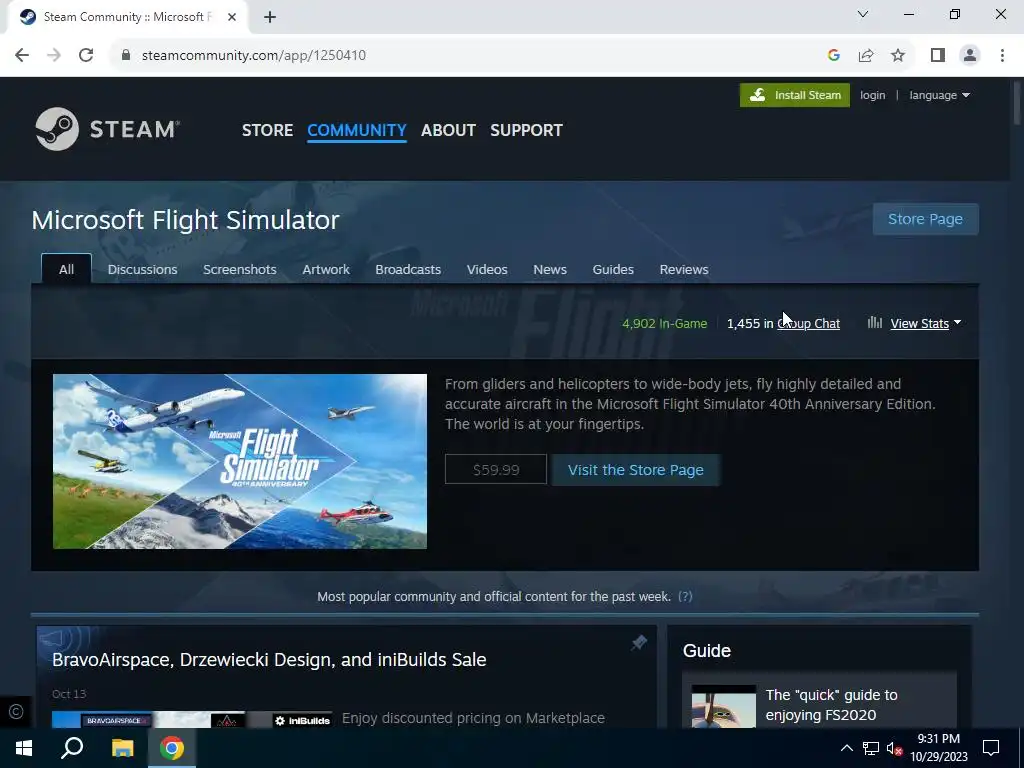
Task: Switch to the Screenshots tab
Action: click(x=240, y=269)
